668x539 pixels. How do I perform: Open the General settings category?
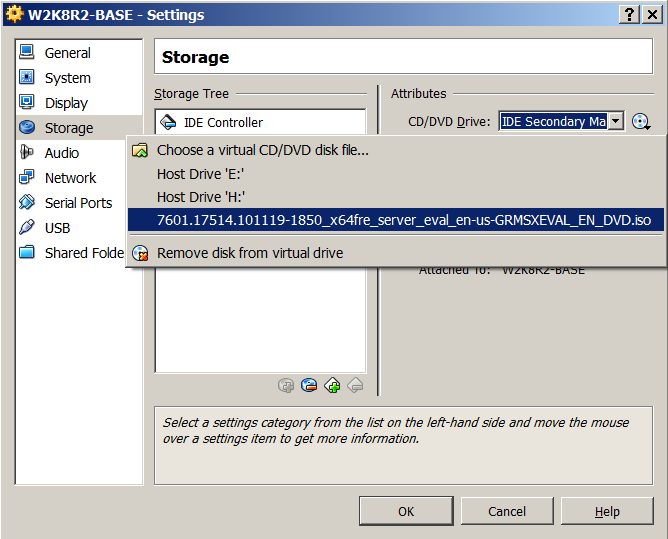point(79,53)
